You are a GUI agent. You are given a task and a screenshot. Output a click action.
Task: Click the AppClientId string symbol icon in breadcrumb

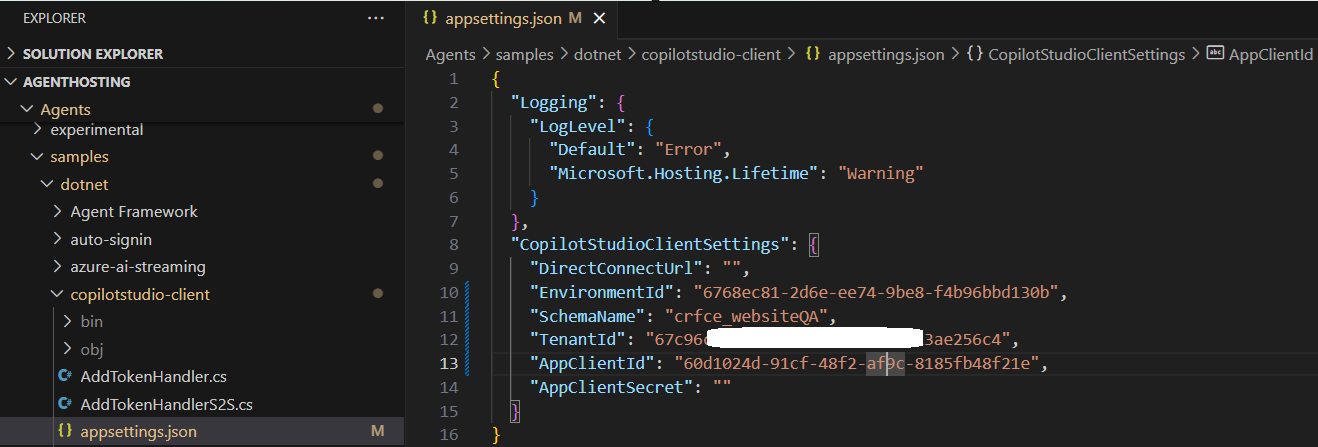pyautogui.click(x=1215, y=54)
